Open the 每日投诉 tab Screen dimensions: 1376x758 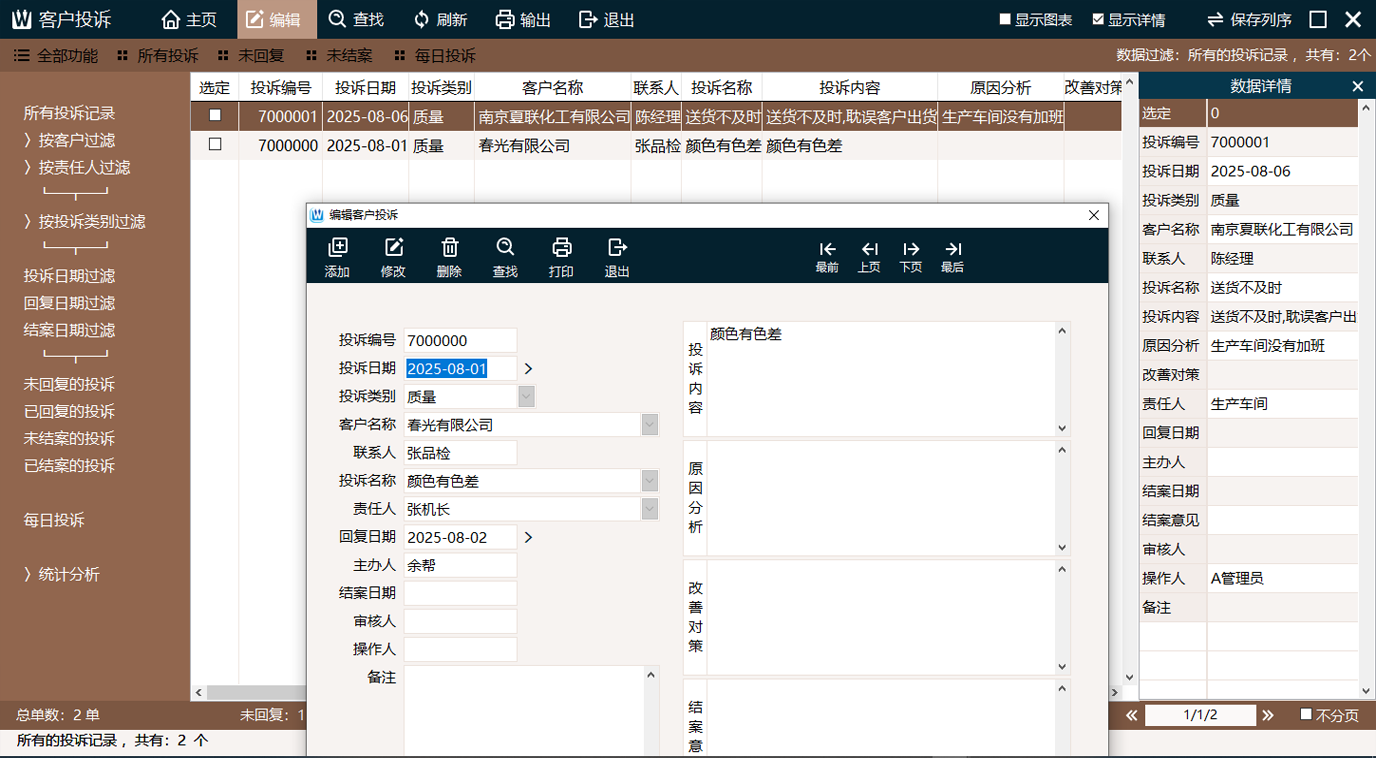click(x=434, y=56)
